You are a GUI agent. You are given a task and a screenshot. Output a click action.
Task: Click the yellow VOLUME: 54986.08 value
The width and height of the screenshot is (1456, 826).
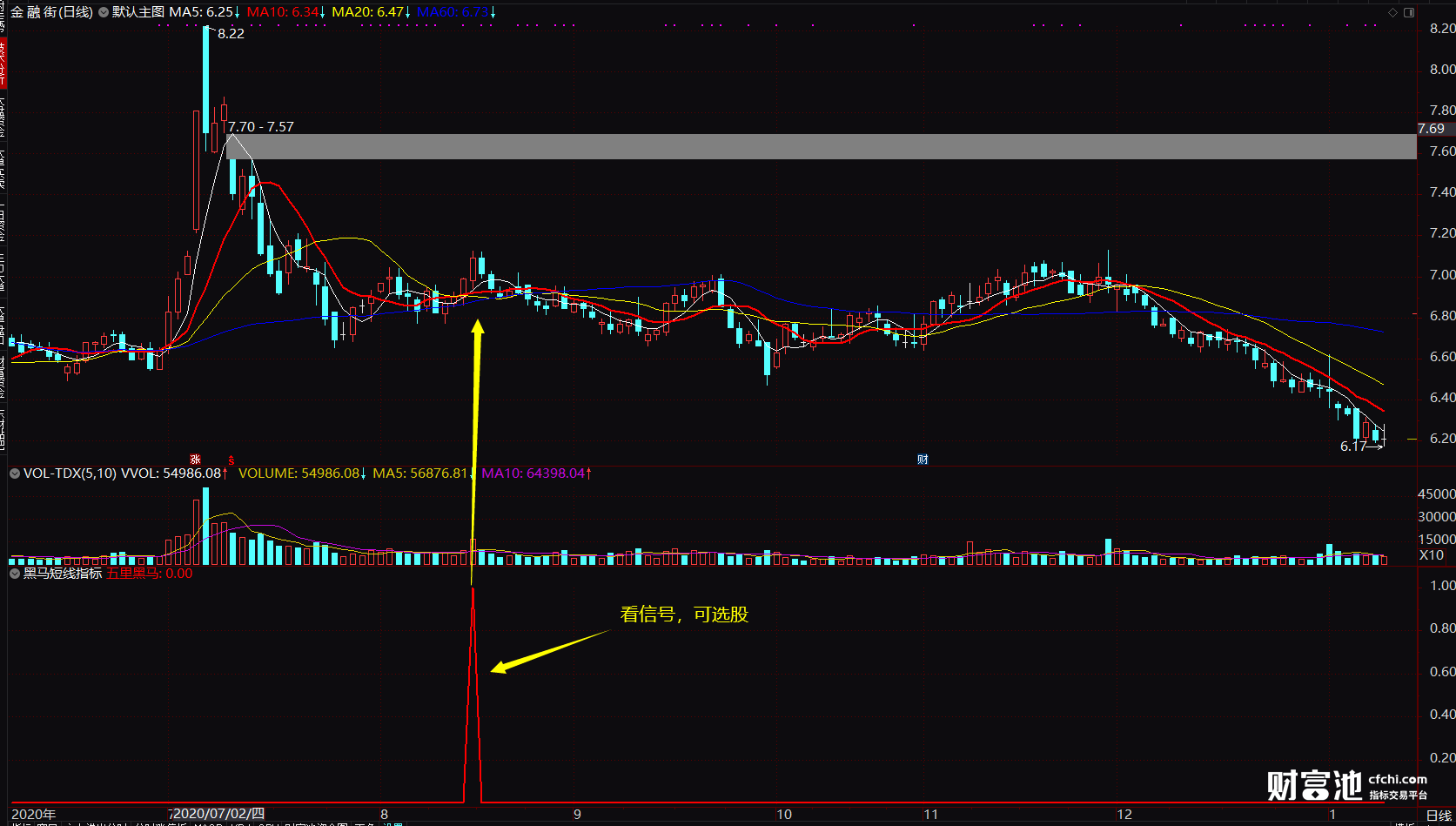299,473
